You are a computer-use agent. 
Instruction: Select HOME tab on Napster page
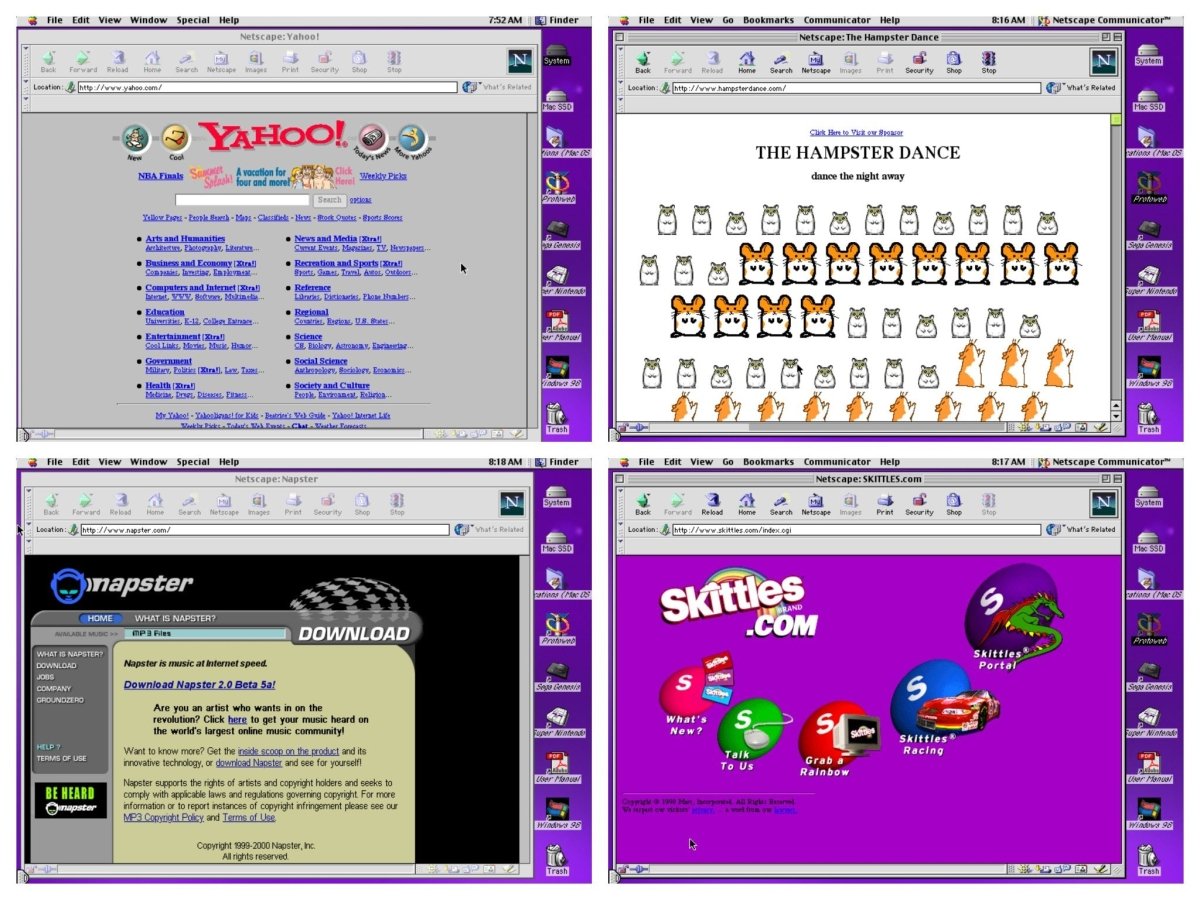tap(100, 618)
